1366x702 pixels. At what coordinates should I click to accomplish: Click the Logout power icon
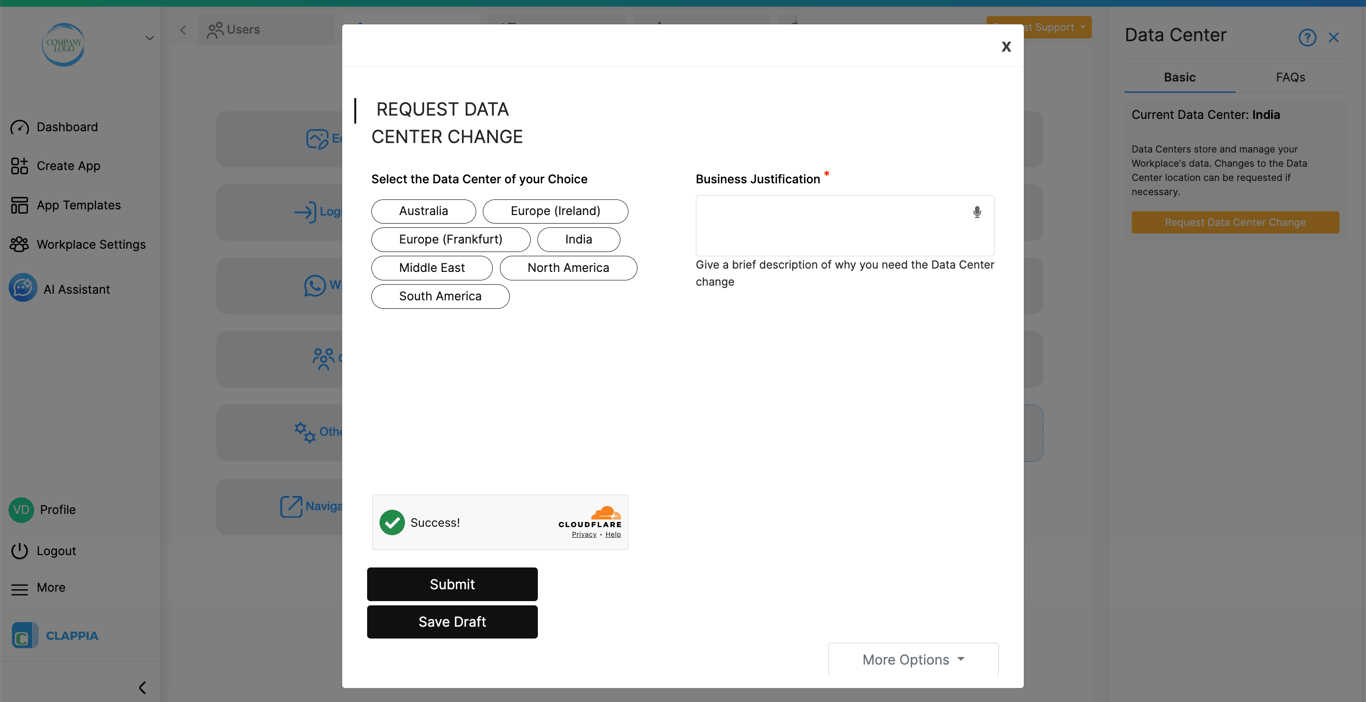pos(19,551)
